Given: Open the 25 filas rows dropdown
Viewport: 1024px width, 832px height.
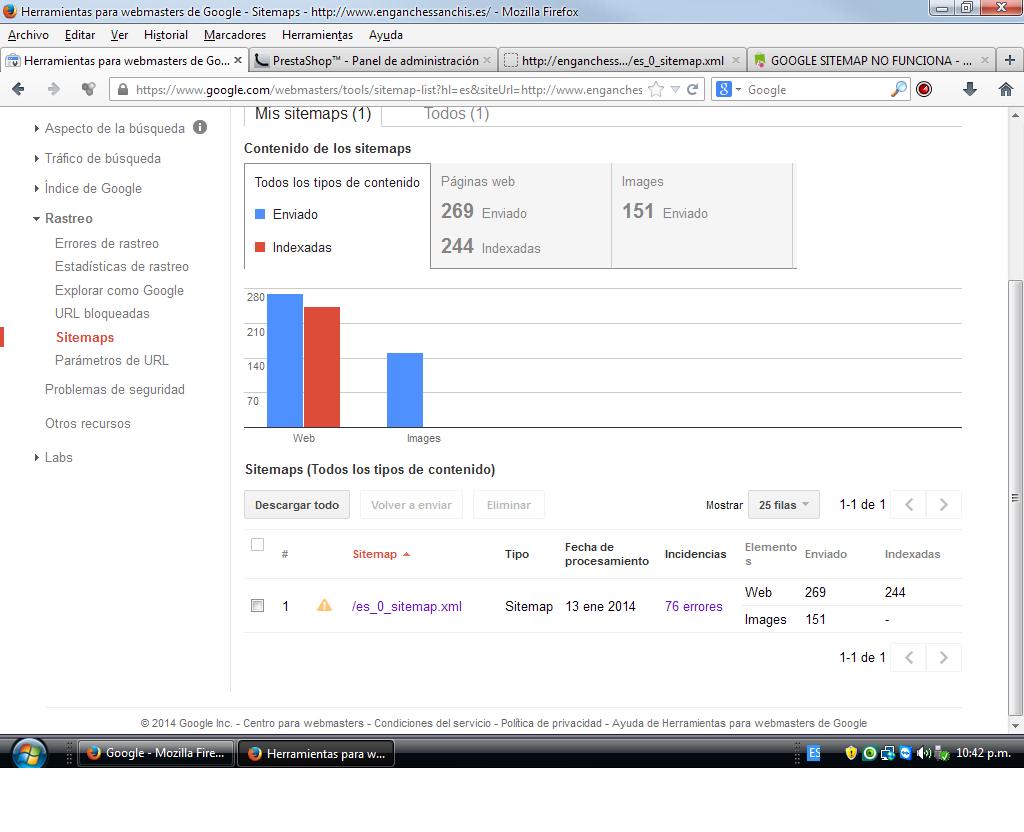Looking at the screenshot, I should point(784,505).
